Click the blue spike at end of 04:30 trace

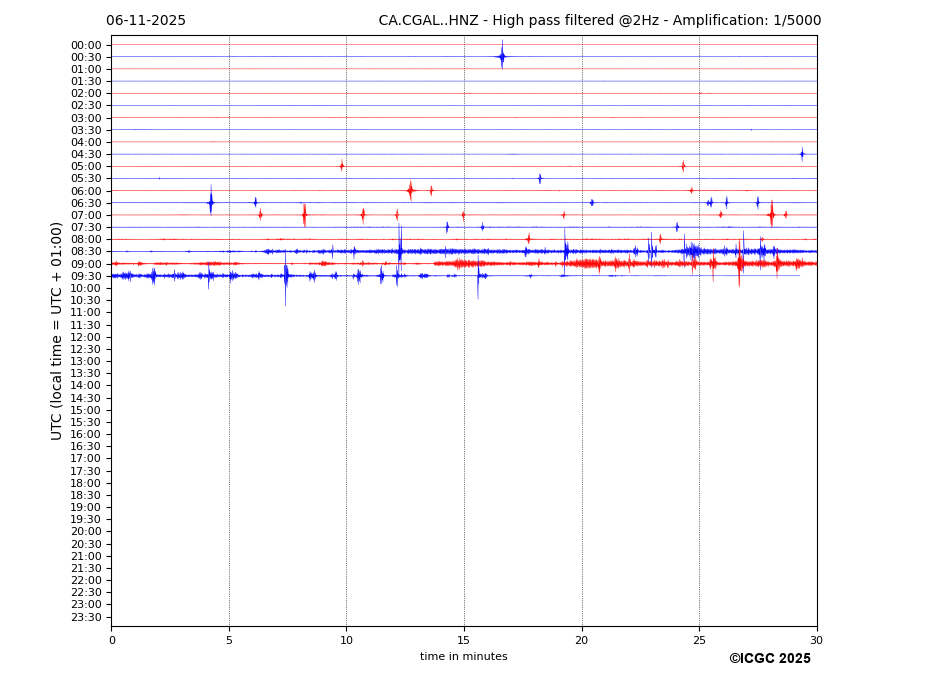(802, 154)
